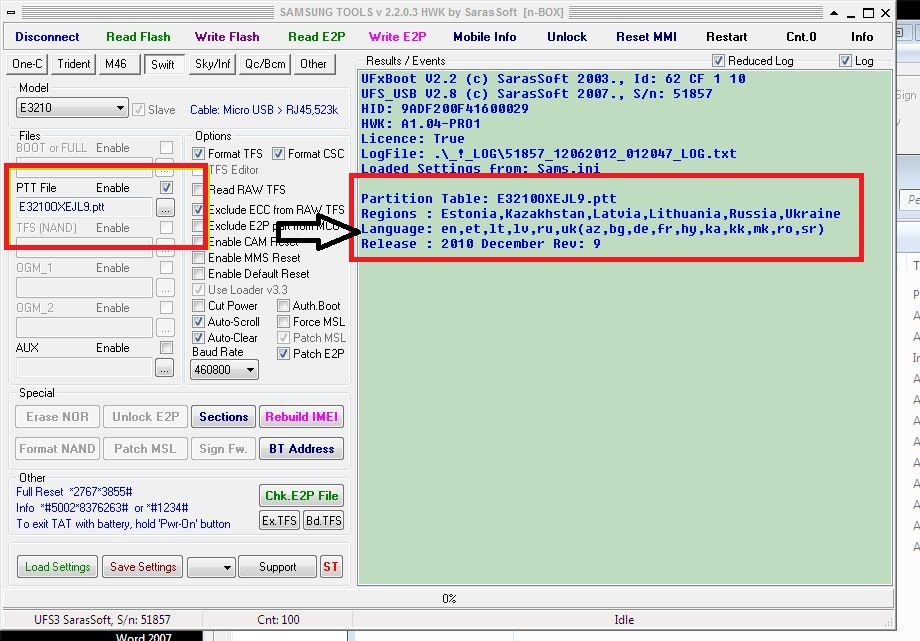Viewport: 920px width, 641px height.
Task: Click the Bd.TFS button
Action: [x=323, y=521]
